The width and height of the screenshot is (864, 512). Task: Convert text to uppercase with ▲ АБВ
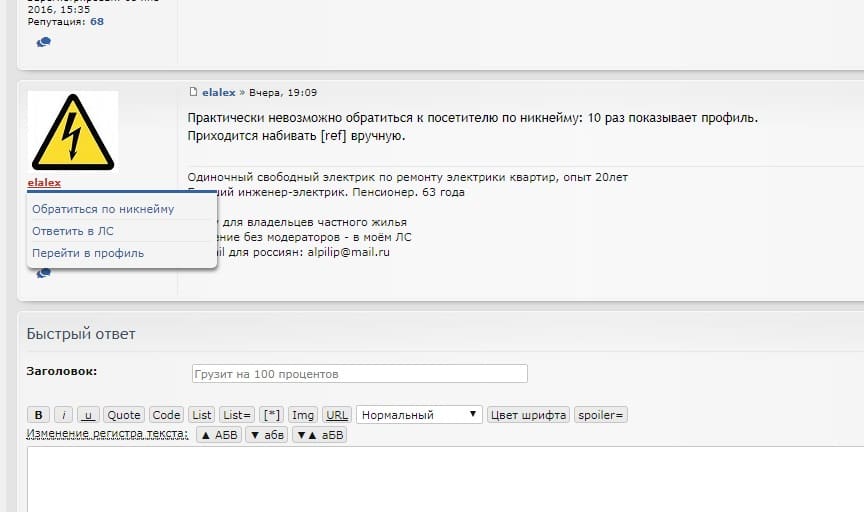coord(218,435)
